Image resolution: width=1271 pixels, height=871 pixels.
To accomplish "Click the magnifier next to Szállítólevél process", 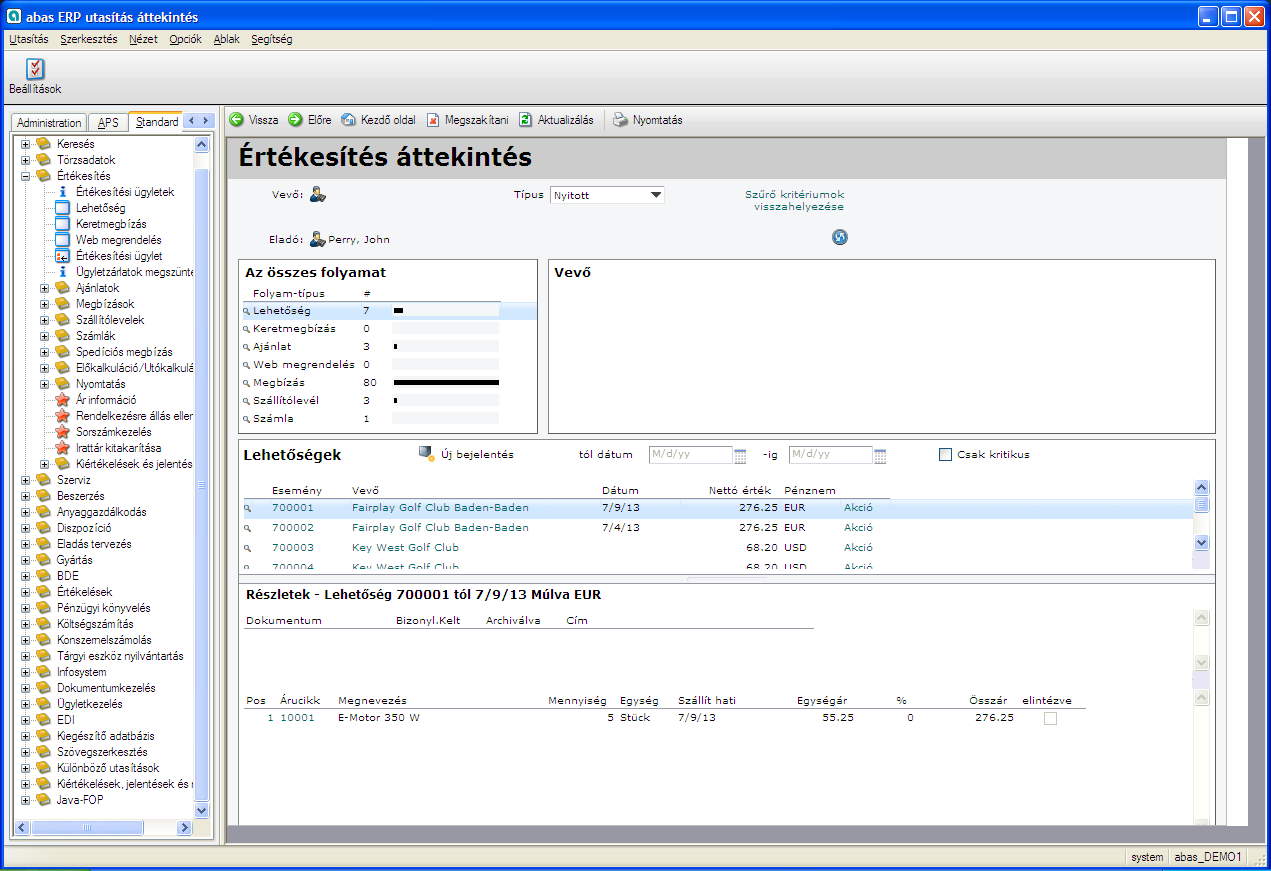I will point(247,401).
